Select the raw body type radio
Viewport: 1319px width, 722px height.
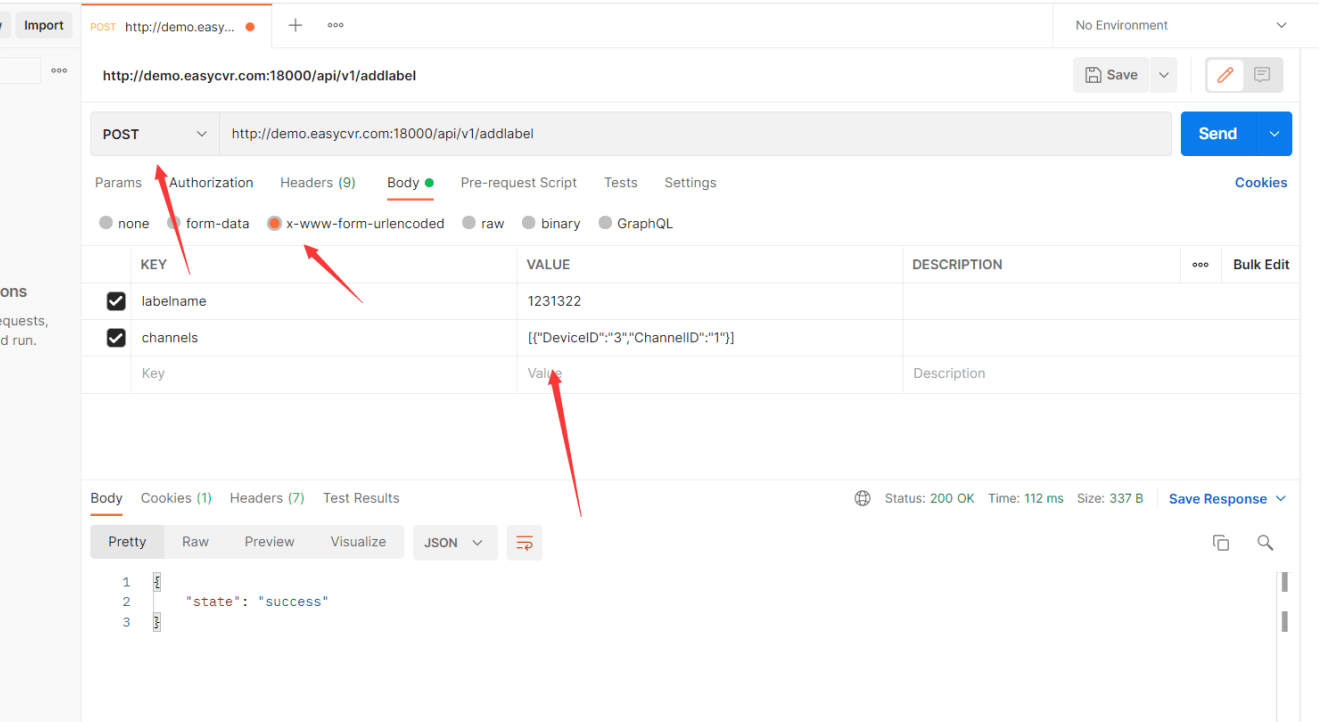pos(469,223)
